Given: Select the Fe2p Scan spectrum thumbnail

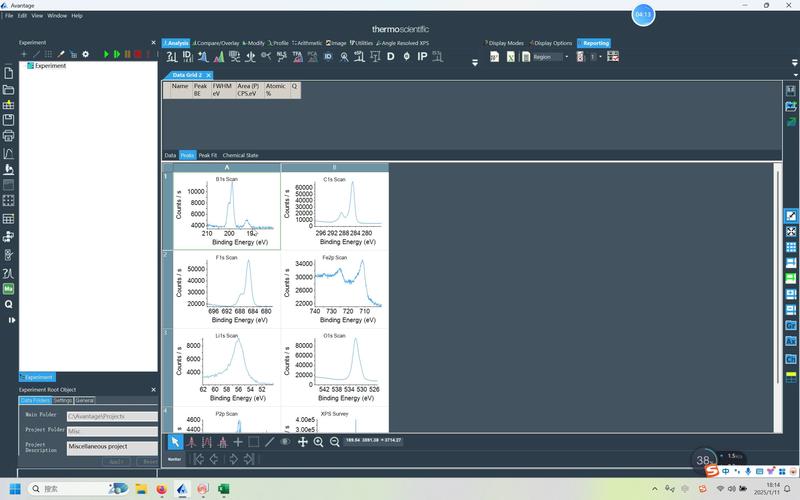Looking at the screenshot, I should [x=335, y=289].
